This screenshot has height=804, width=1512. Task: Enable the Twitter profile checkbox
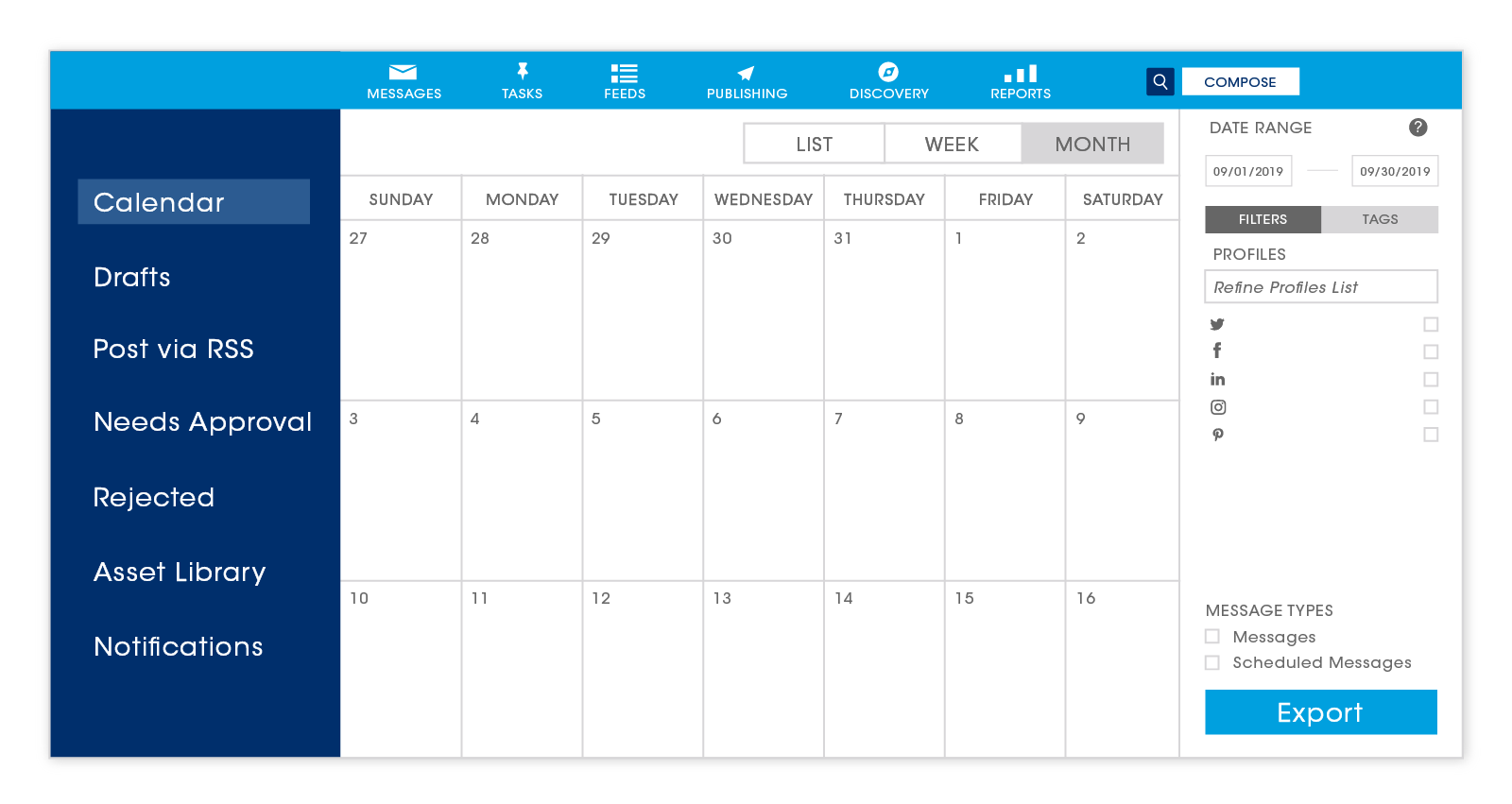click(x=1431, y=325)
